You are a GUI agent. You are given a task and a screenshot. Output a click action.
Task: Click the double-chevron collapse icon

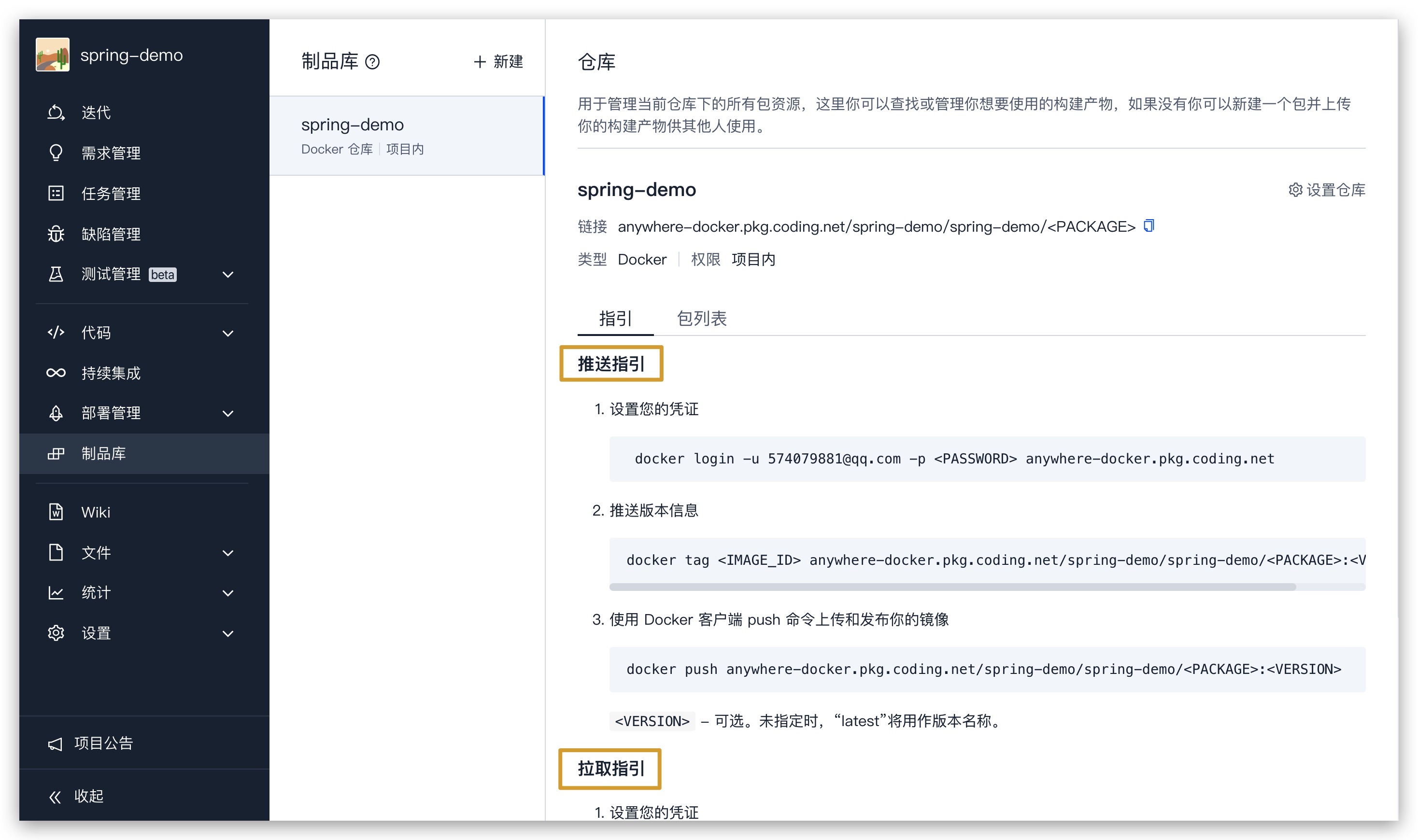55,797
